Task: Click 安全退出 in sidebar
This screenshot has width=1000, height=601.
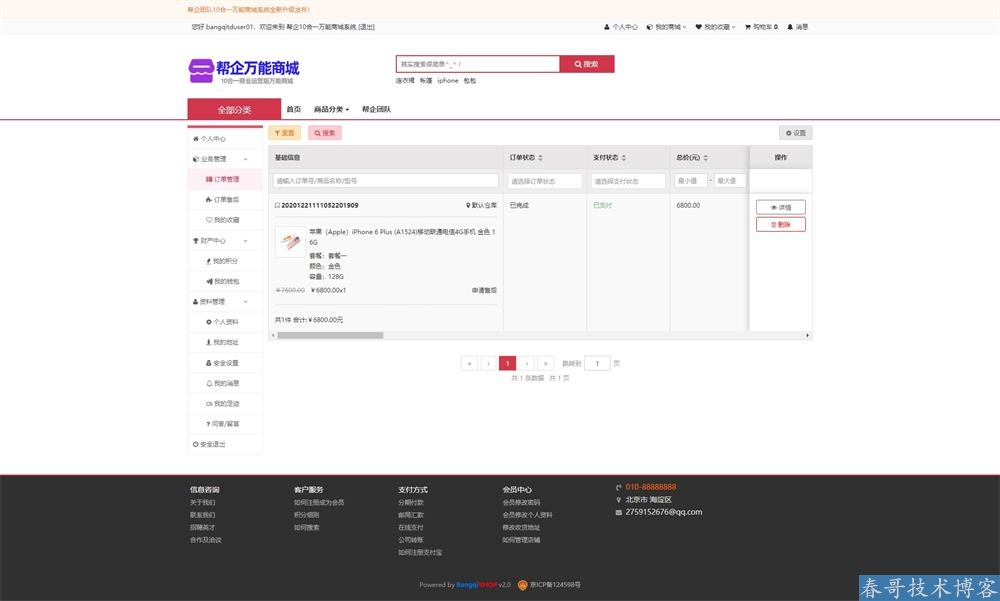Action: [x=225, y=444]
